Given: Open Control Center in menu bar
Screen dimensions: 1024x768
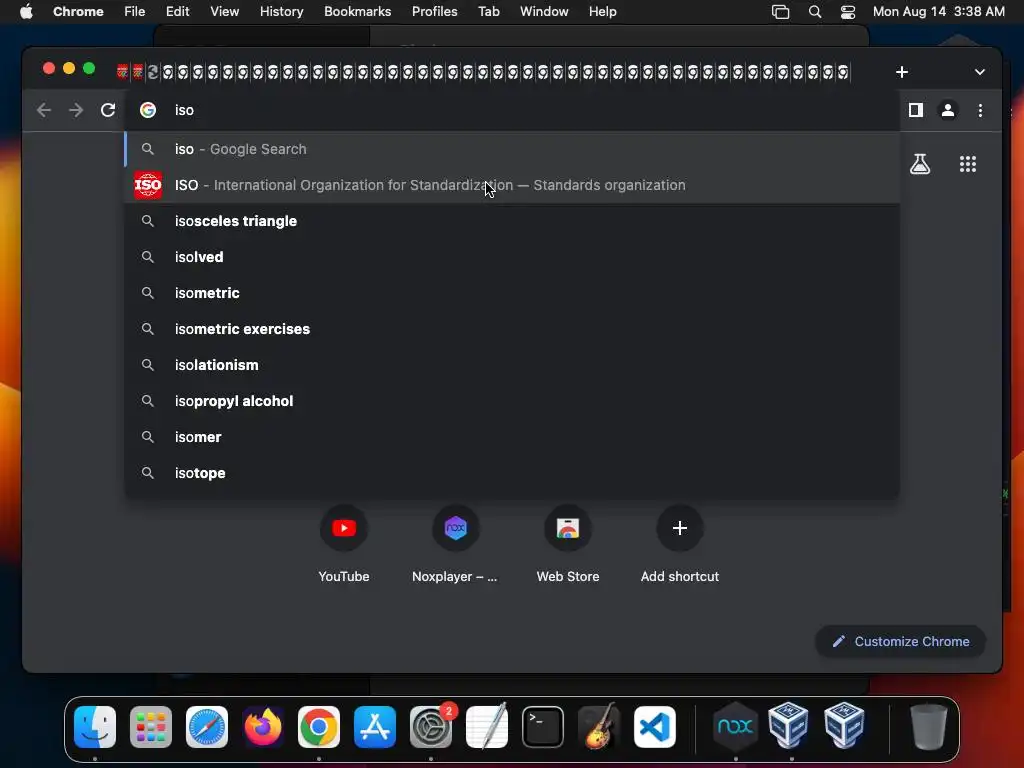Looking at the screenshot, I should pos(848,12).
